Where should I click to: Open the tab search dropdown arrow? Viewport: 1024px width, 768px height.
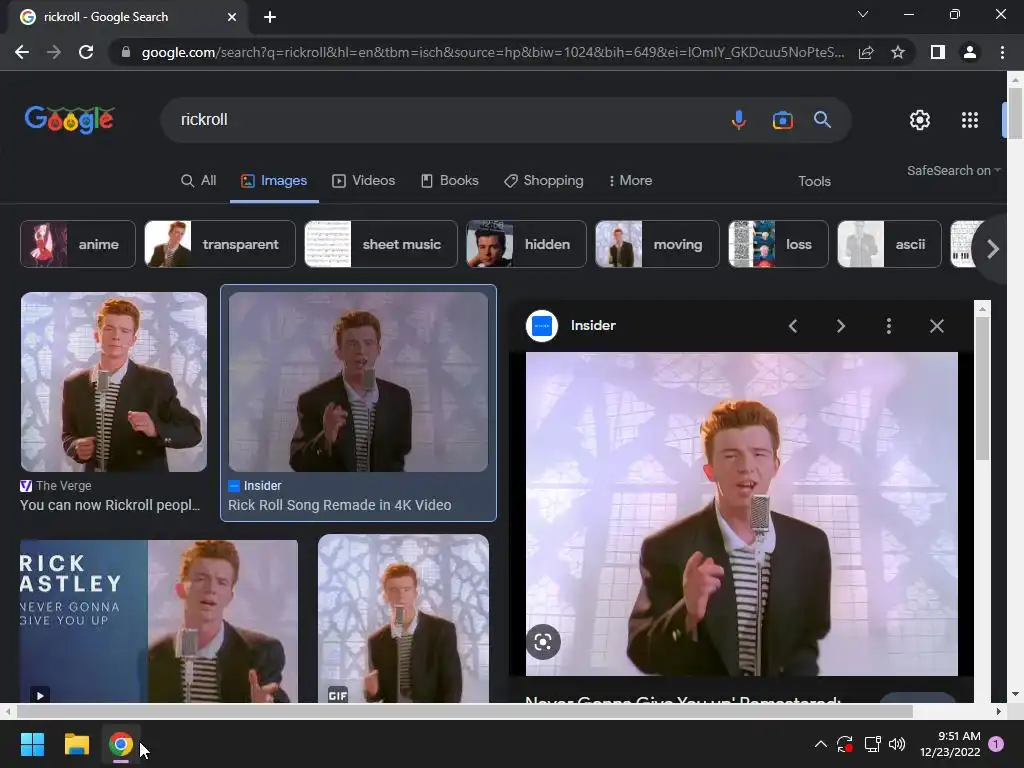pyautogui.click(x=863, y=14)
